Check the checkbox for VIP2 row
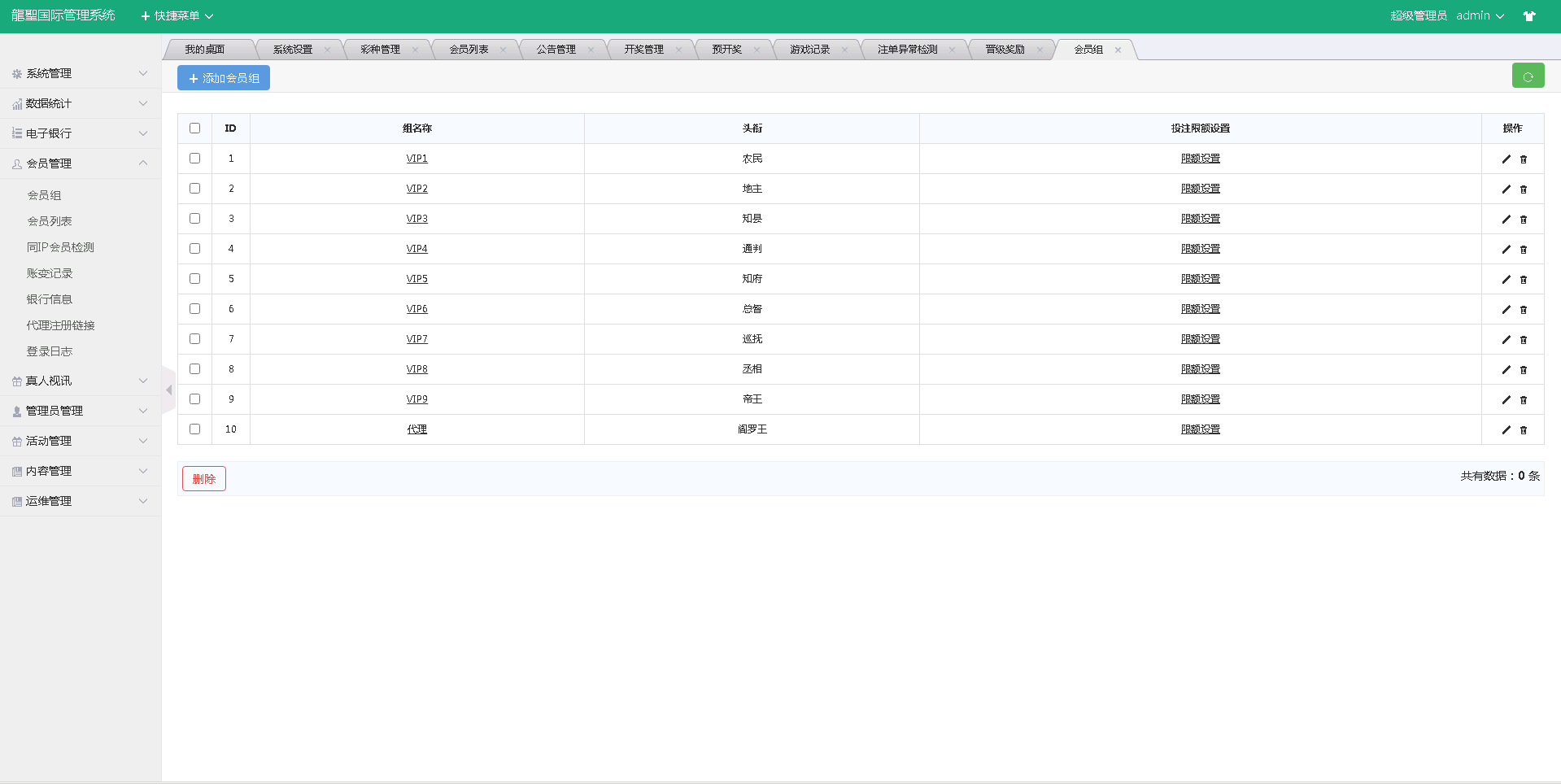 click(194, 189)
